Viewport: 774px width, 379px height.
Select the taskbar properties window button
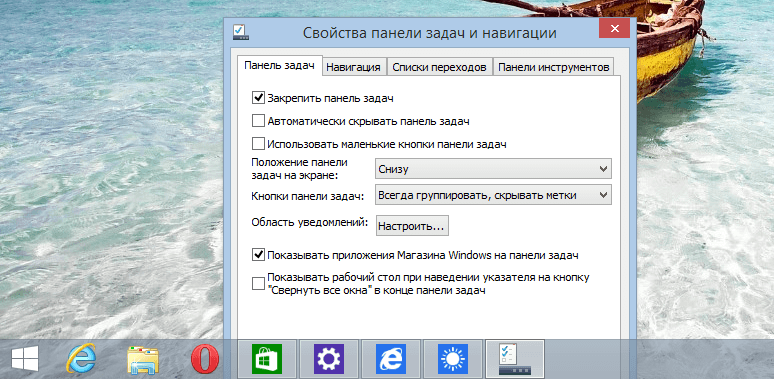(515, 359)
